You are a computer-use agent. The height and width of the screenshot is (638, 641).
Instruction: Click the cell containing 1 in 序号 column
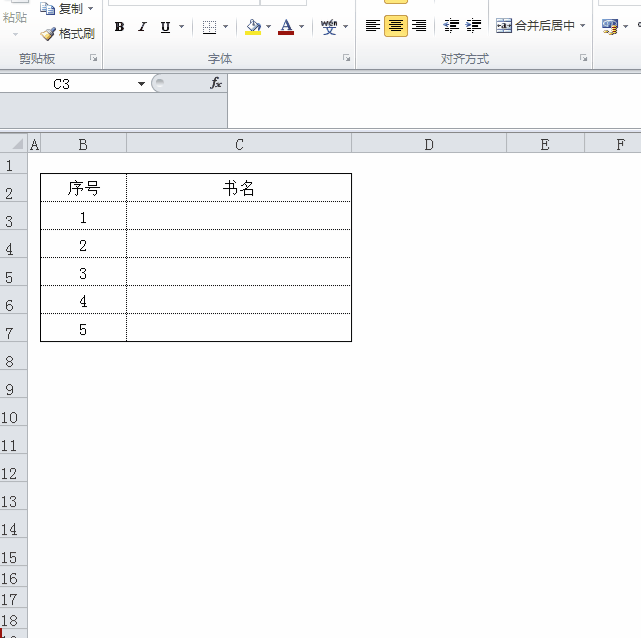pyautogui.click(x=83, y=216)
